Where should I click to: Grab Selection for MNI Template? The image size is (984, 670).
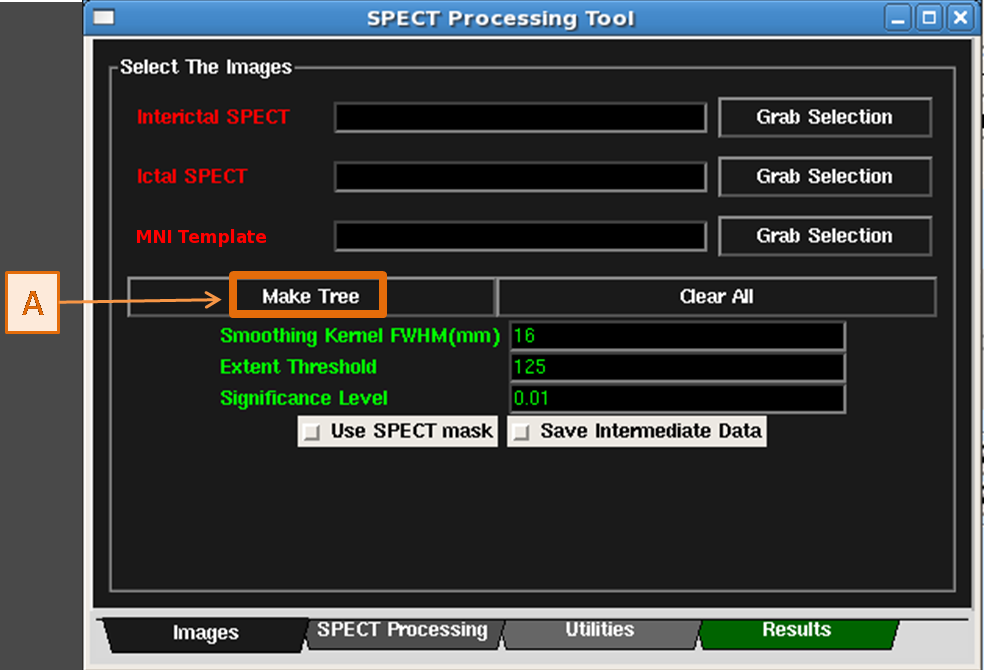point(824,237)
